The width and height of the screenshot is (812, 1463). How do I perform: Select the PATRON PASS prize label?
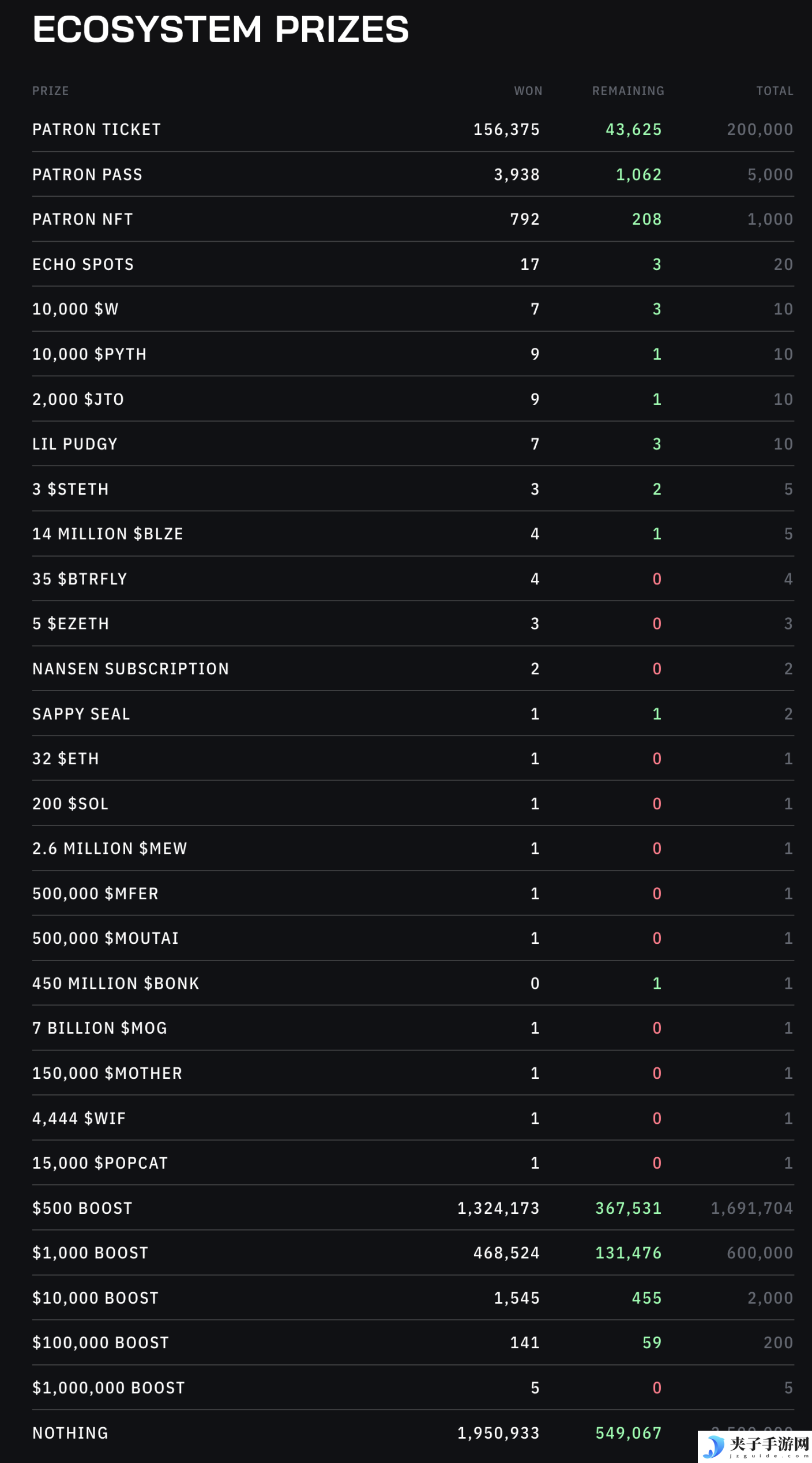[x=87, y=174]
